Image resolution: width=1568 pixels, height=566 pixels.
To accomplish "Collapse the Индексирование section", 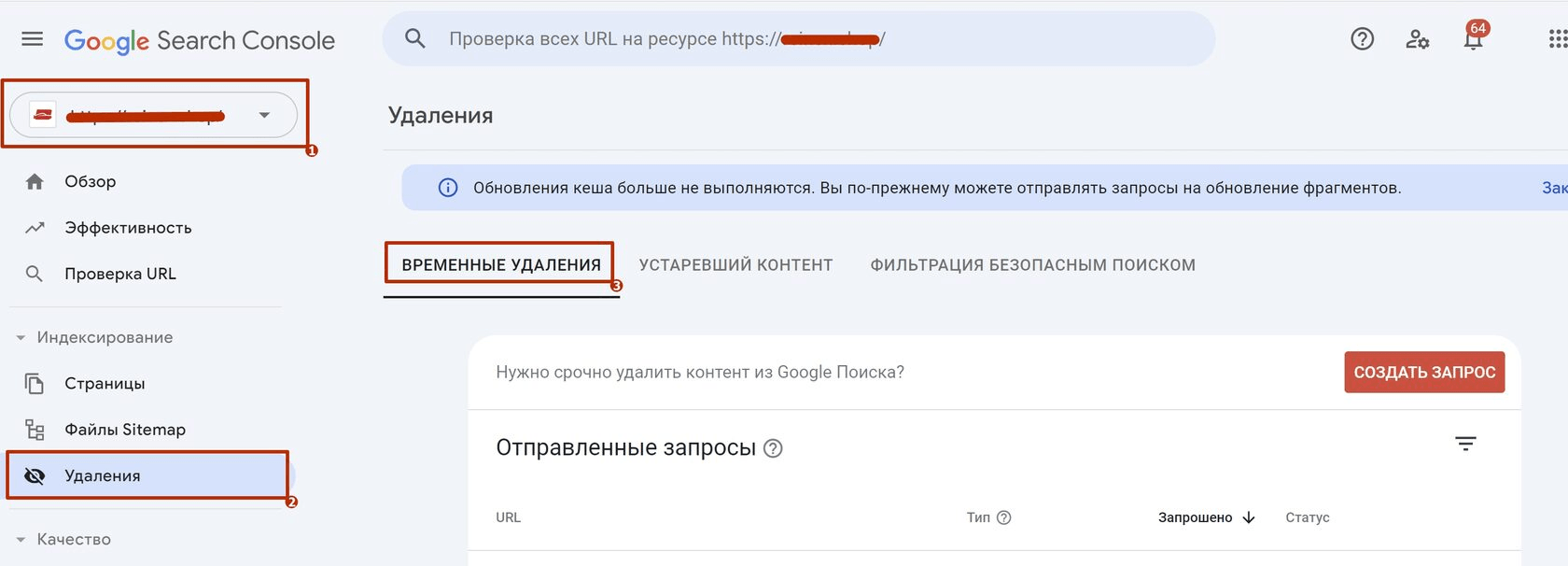I will point(21,338).
